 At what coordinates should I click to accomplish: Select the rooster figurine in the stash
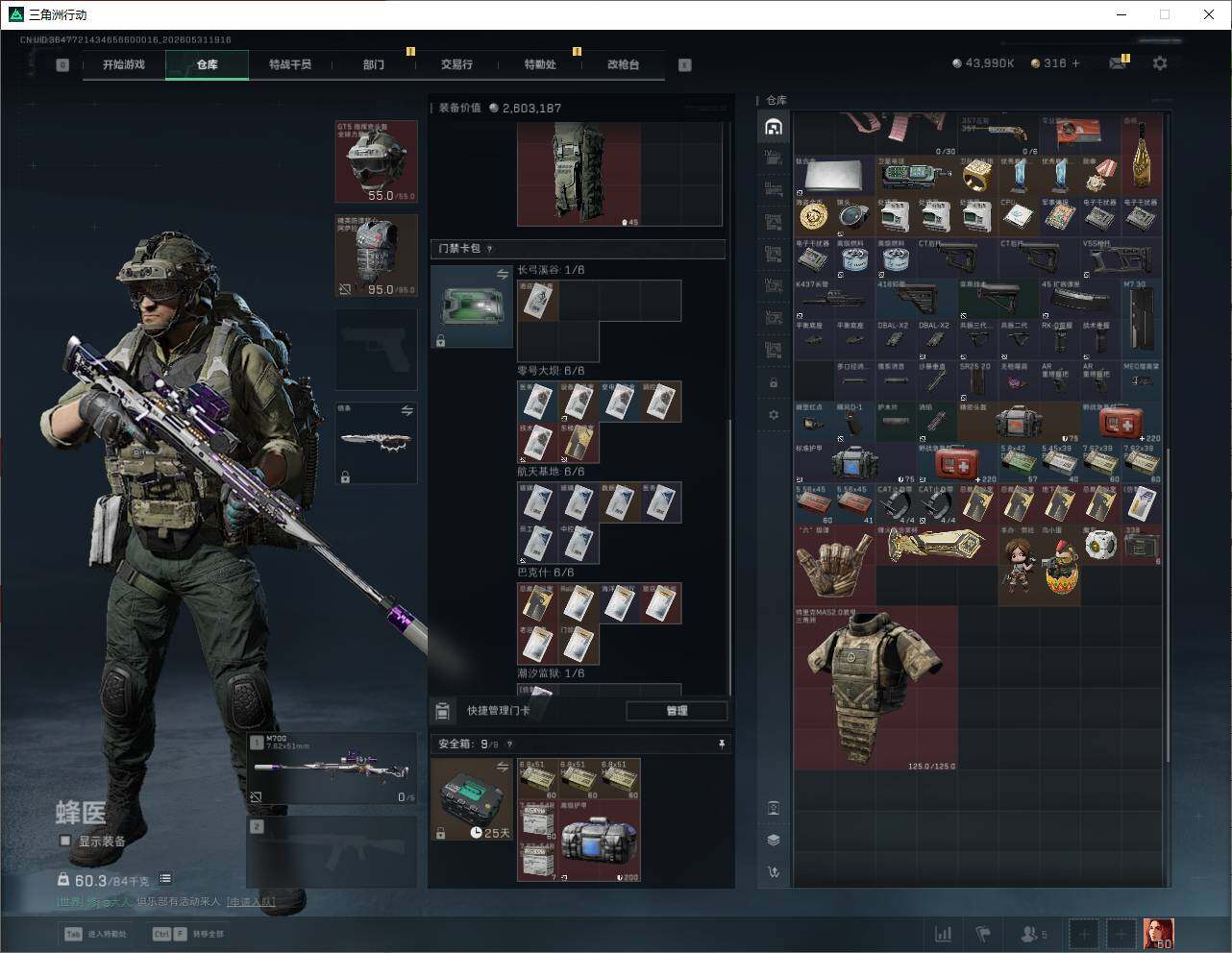coord(1060,565)
